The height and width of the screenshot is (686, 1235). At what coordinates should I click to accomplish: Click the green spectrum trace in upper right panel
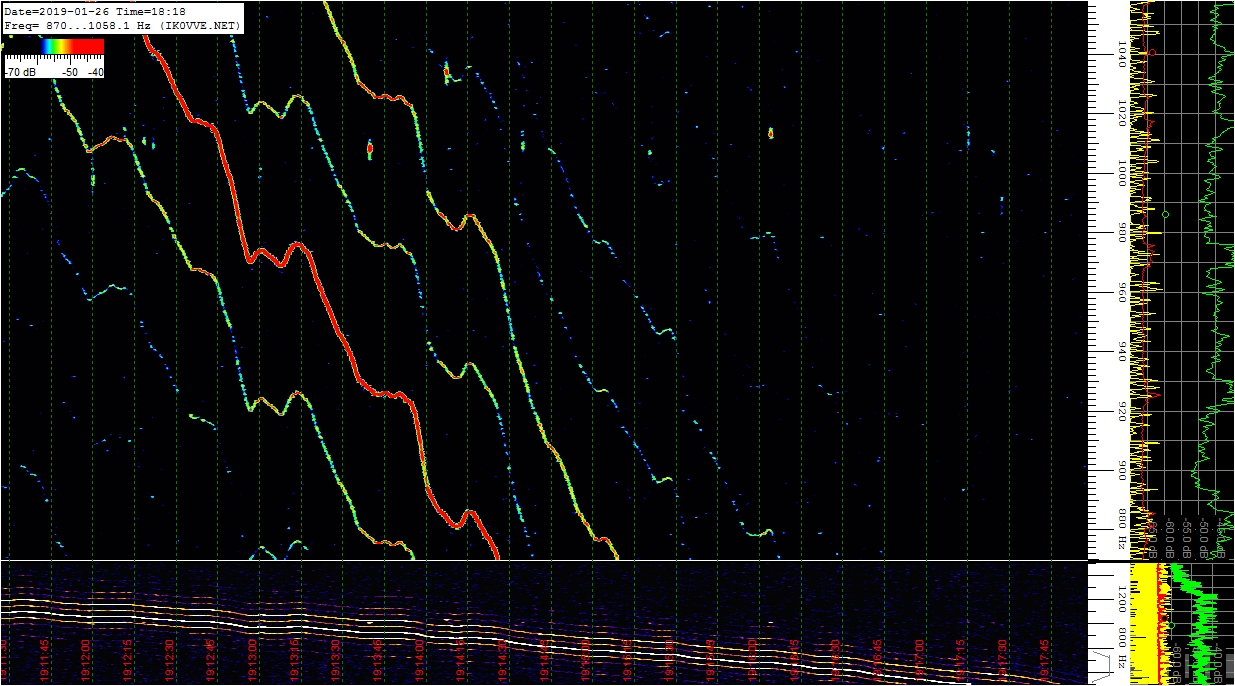[x=1214, y=280]
